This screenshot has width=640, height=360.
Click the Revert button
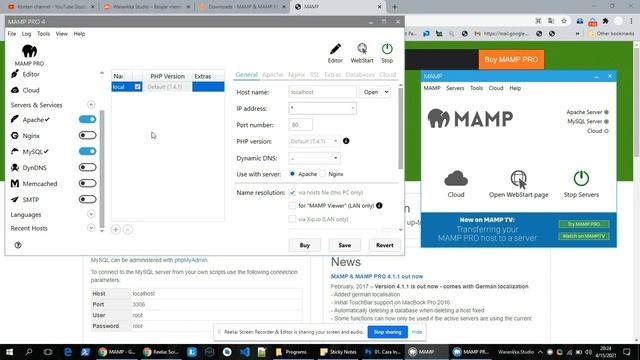pyautogui.click(x=384, y=245)
